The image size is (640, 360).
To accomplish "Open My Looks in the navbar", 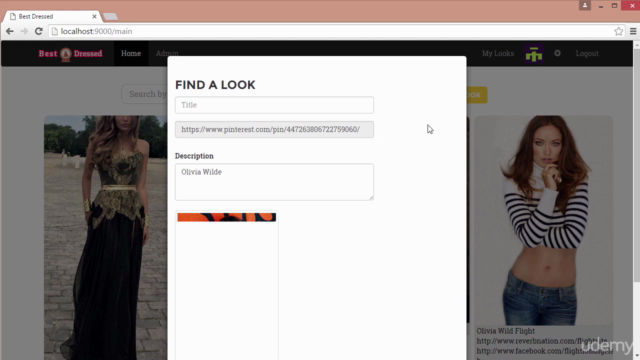I will click(x=498, y=53).
